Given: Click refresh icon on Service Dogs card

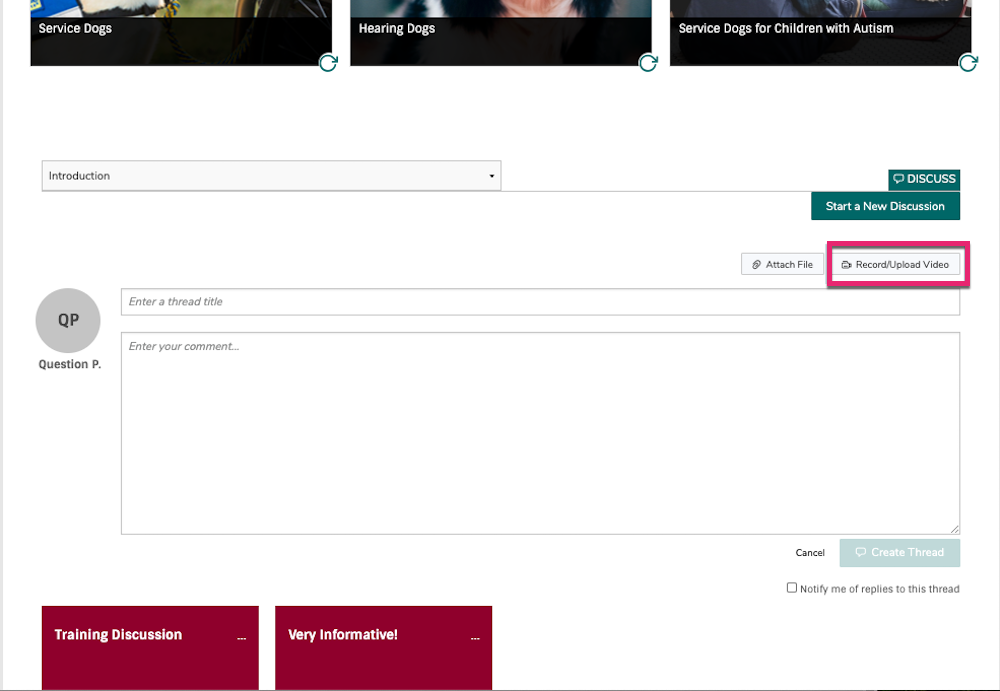Looking at the screenshot, I should point(328,63).
